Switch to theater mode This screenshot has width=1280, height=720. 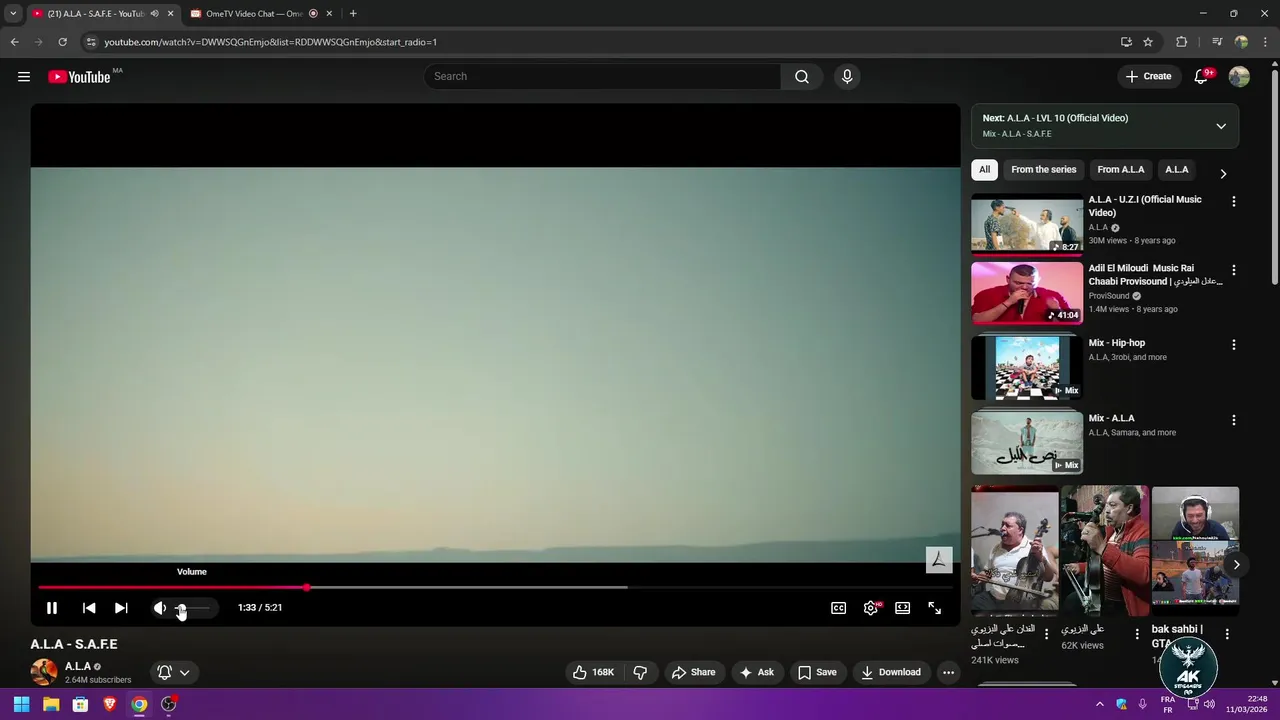903,608
